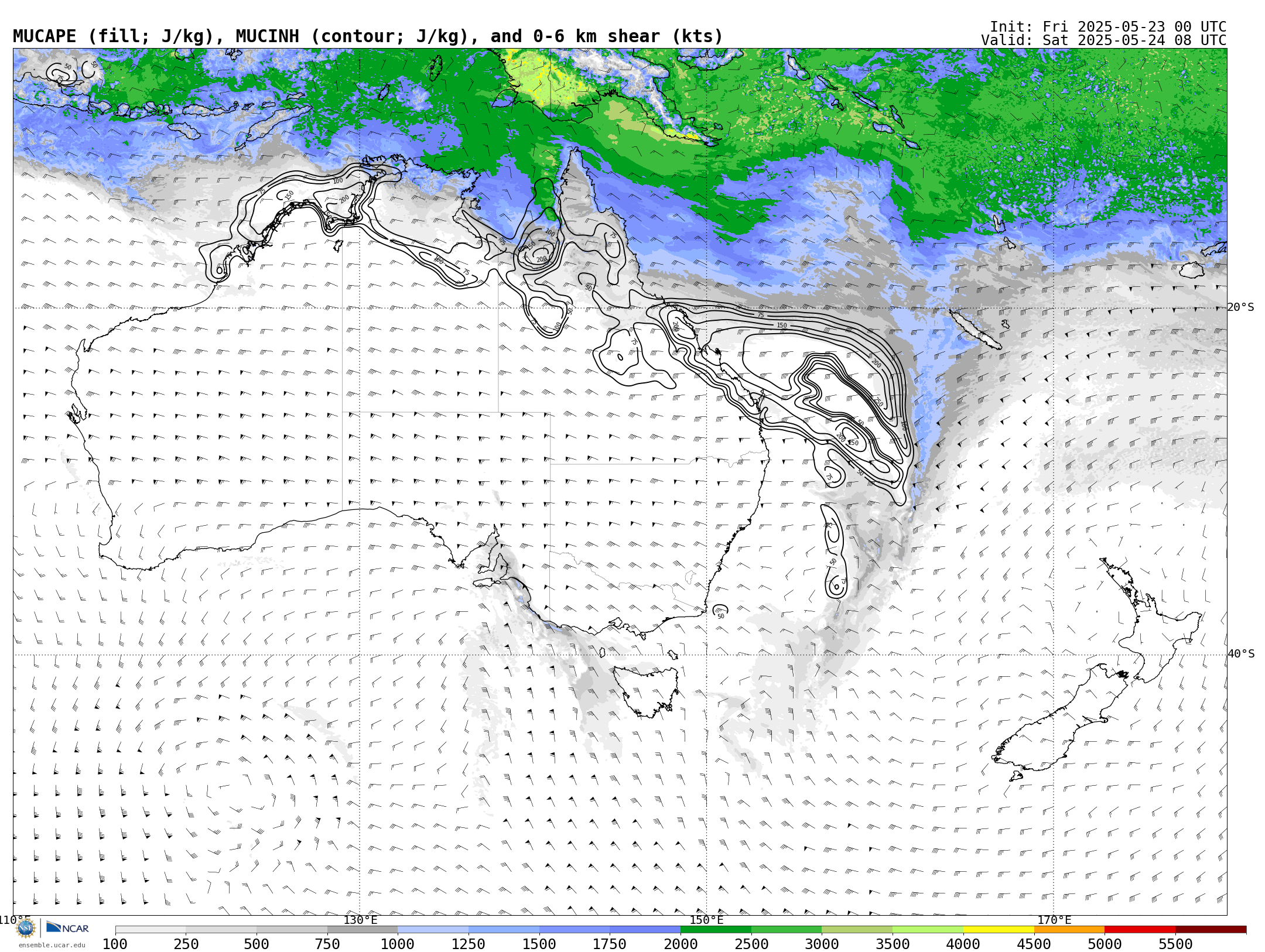This screenshot has height=952, width=1265.
Task: Pick the pale blue 1000–1250 colorbar swatch
Action: (433, 930)
